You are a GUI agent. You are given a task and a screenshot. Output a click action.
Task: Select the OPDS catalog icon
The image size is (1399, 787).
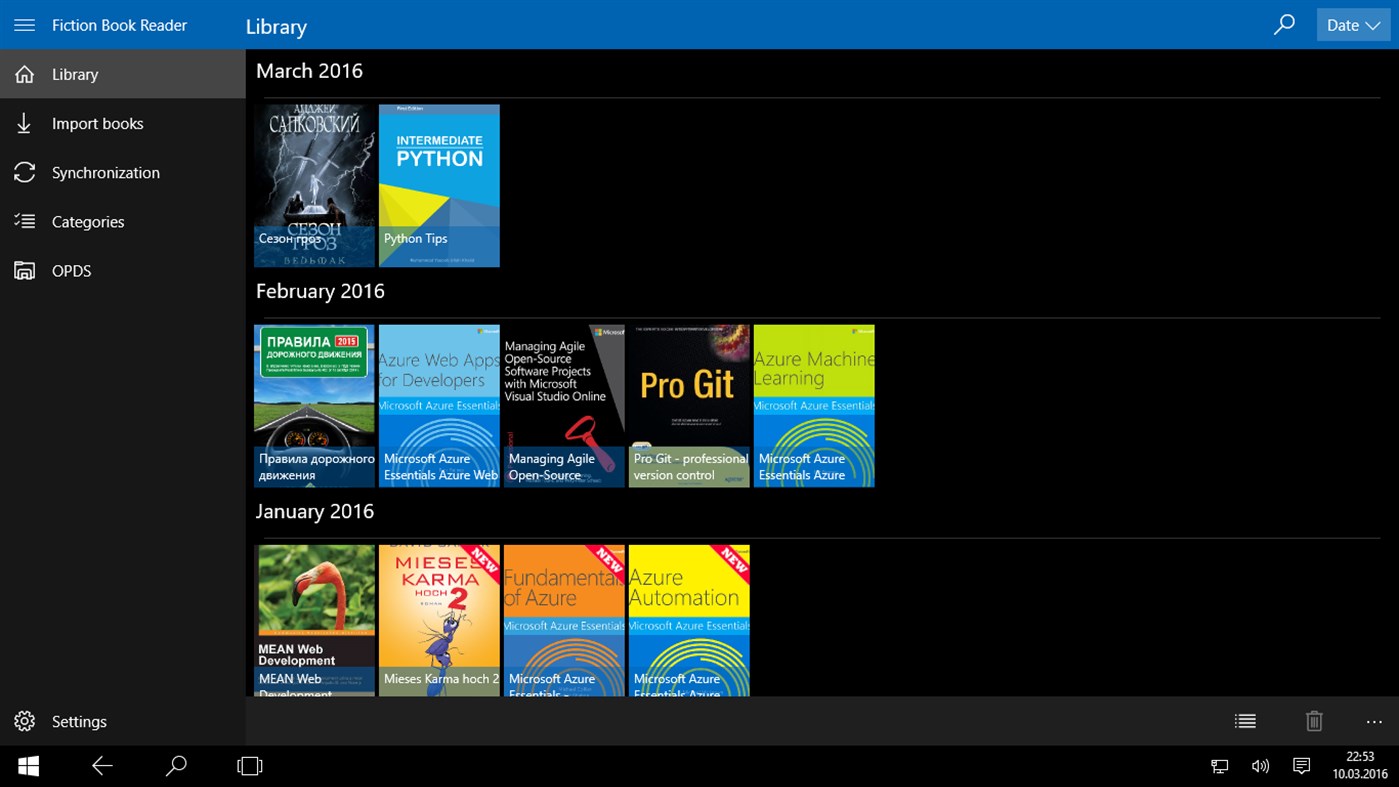[x=24, y=270]
